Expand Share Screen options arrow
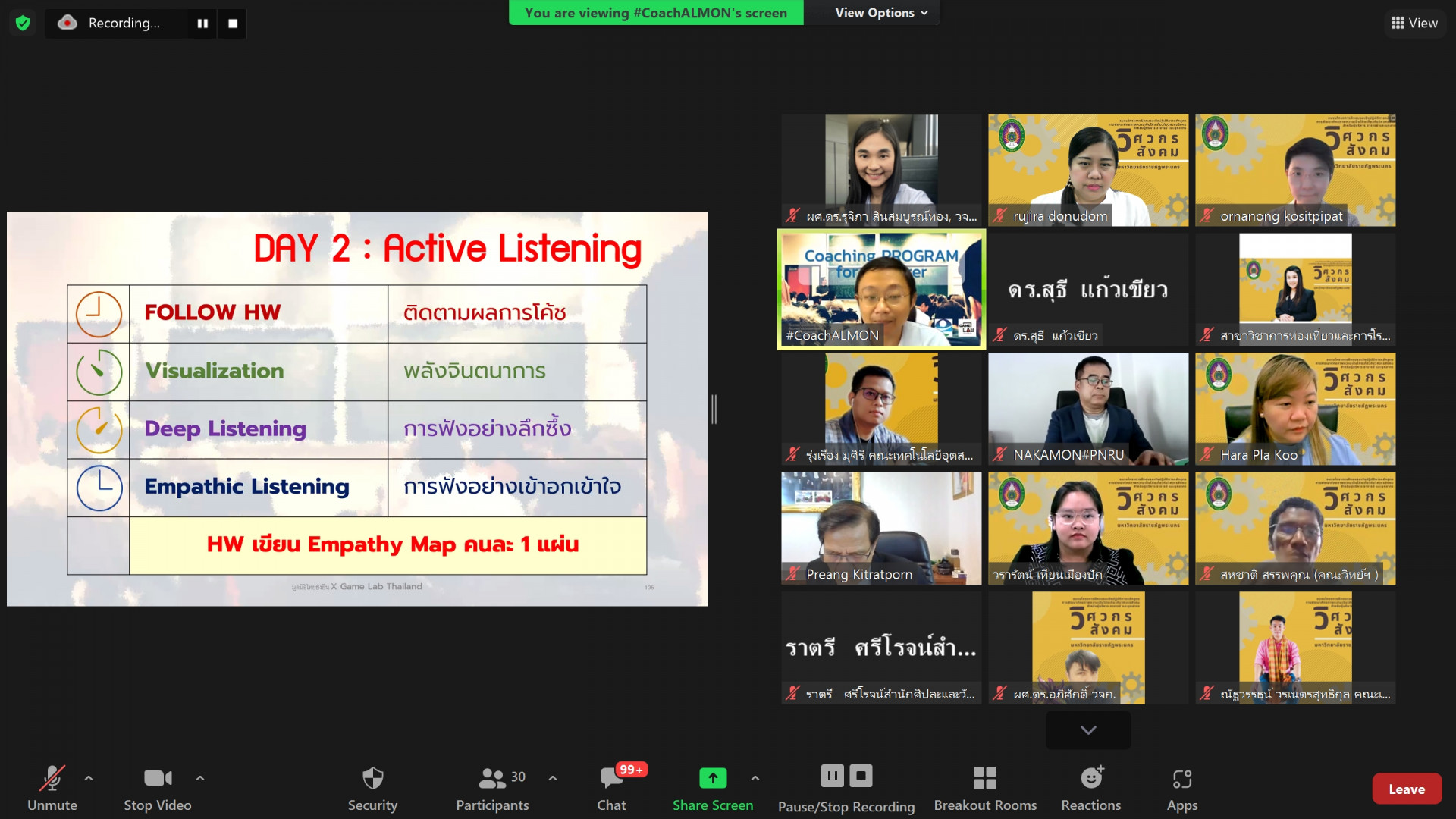This screenshot has height=819, width=1456. point(755,778)
